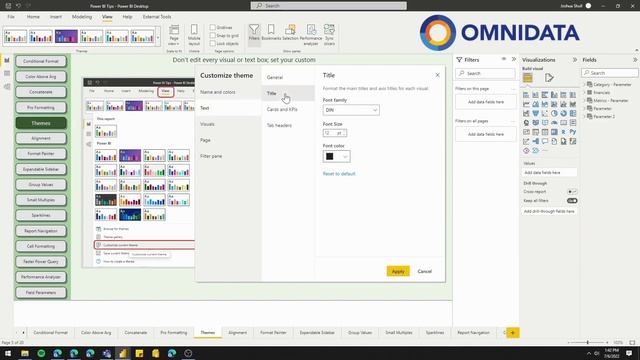
Task: Switch to Report view in the left rail
Action: click(x=7, y=60)
